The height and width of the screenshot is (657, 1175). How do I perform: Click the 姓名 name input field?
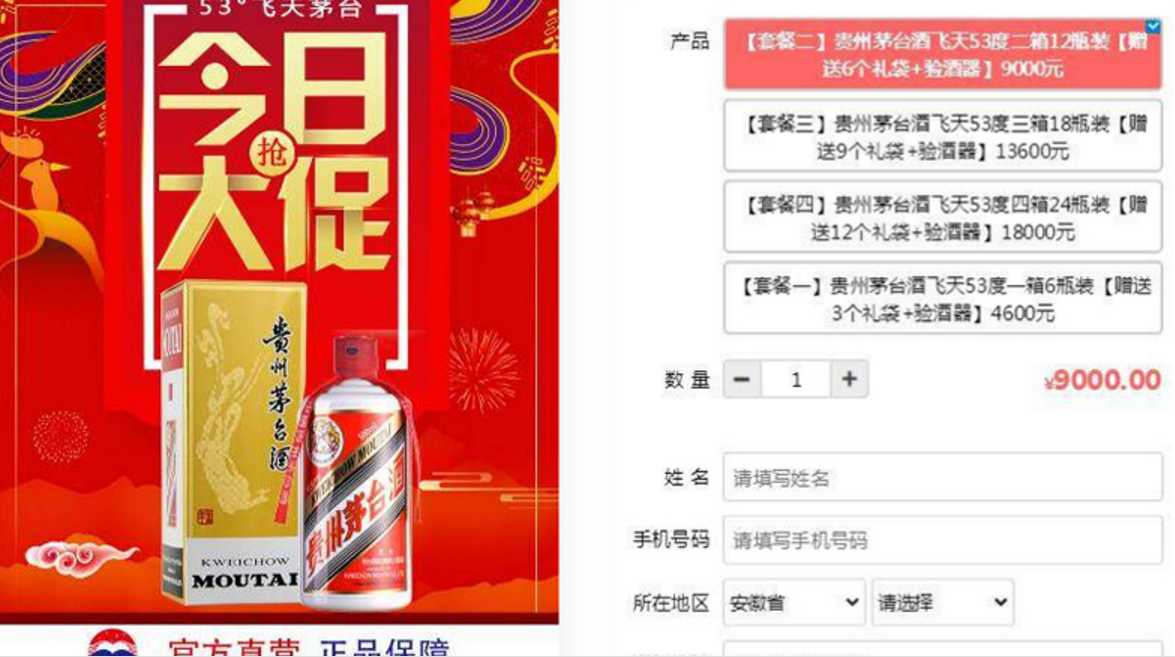point(943,477)
